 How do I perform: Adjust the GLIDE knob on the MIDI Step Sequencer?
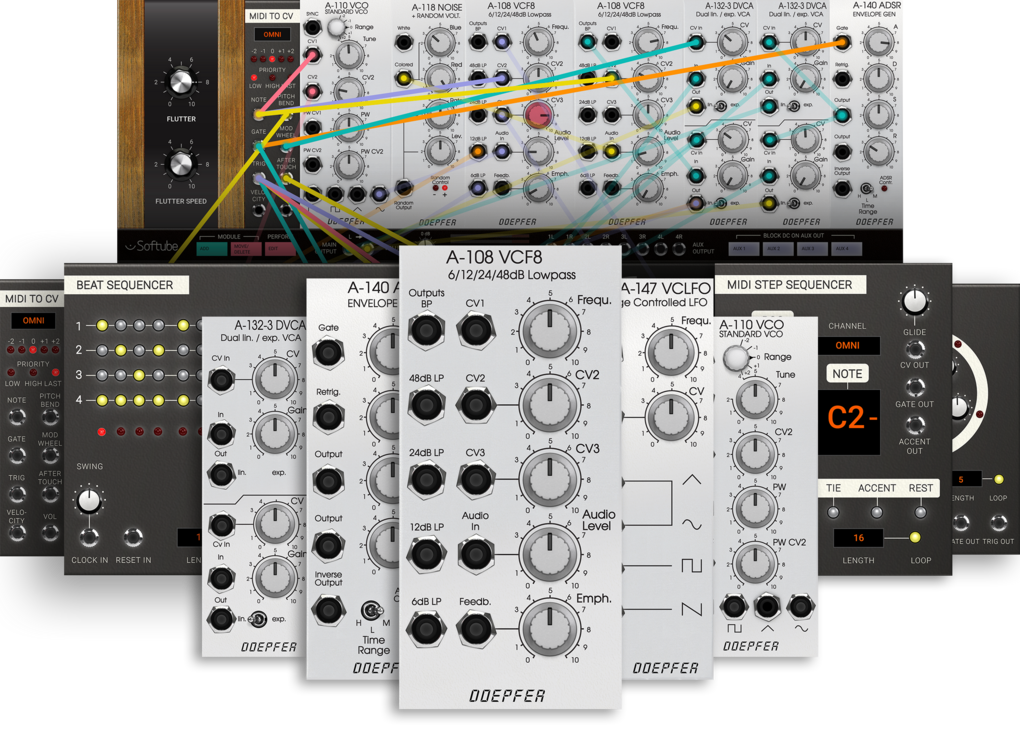coord(914,303)
